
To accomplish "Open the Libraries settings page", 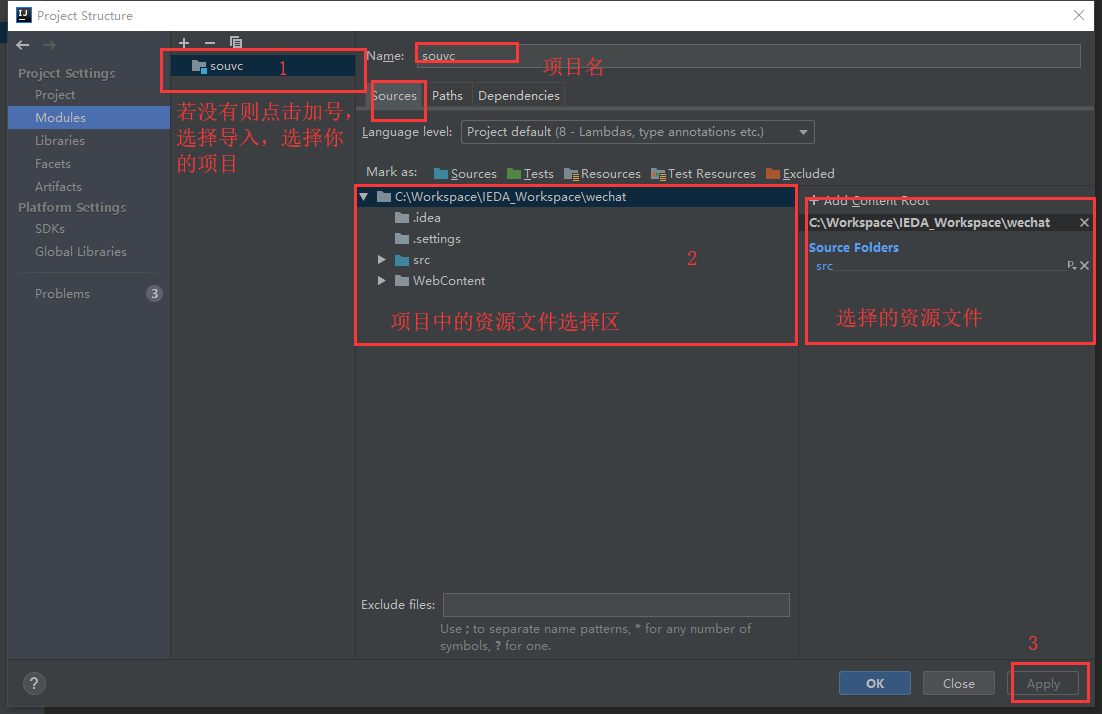I will (60, 141).
